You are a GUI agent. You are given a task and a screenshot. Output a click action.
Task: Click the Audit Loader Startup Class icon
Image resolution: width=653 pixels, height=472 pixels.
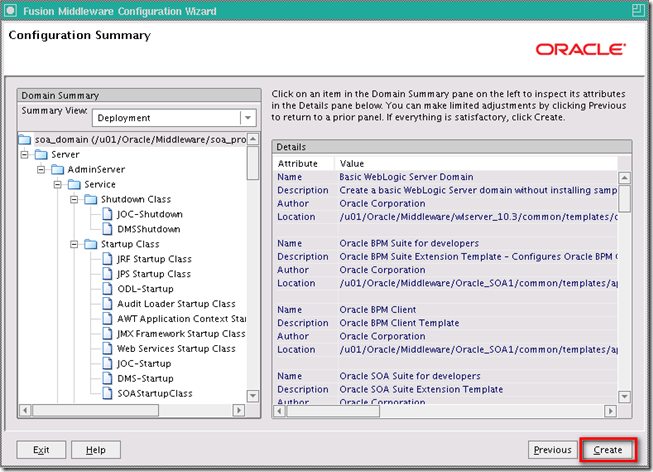tap(107, 304)
